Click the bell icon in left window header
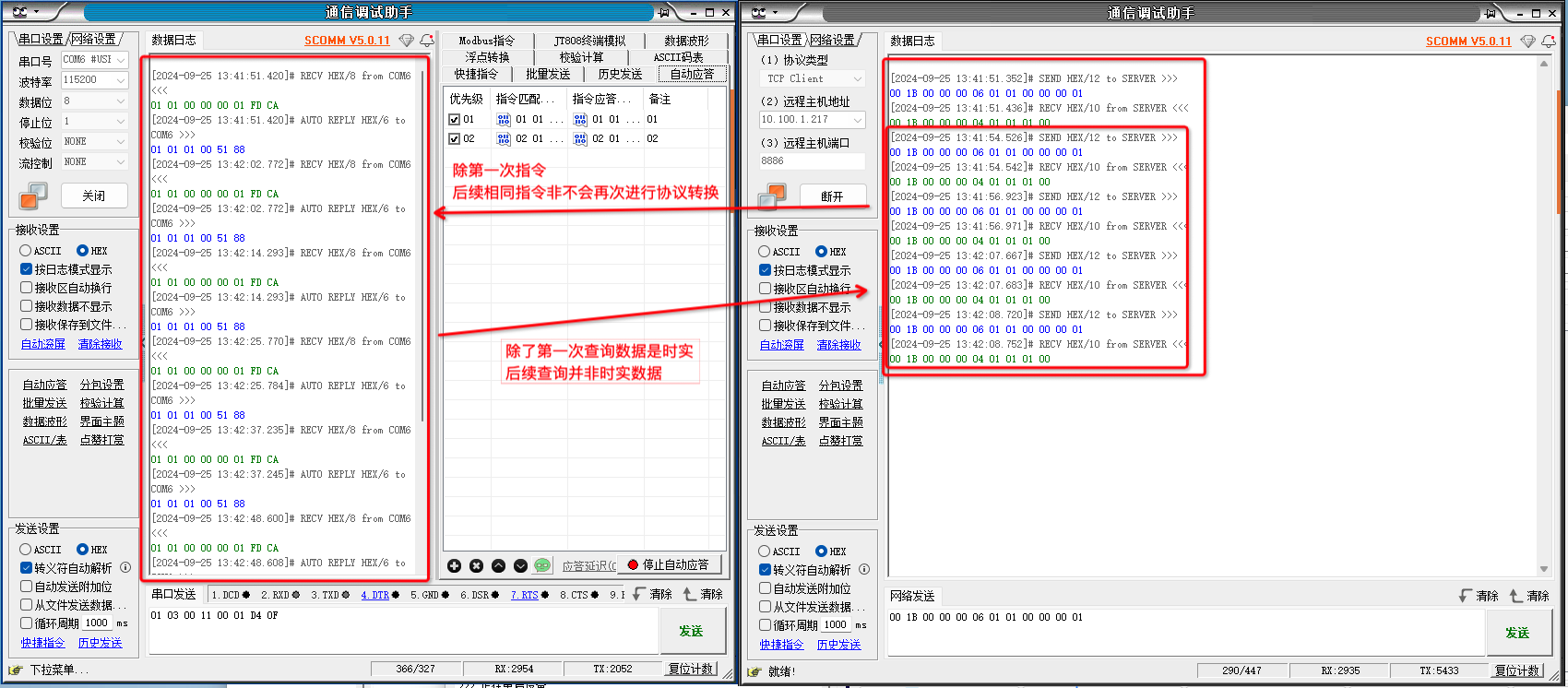The image size is (1568, 688). point(426,41)
